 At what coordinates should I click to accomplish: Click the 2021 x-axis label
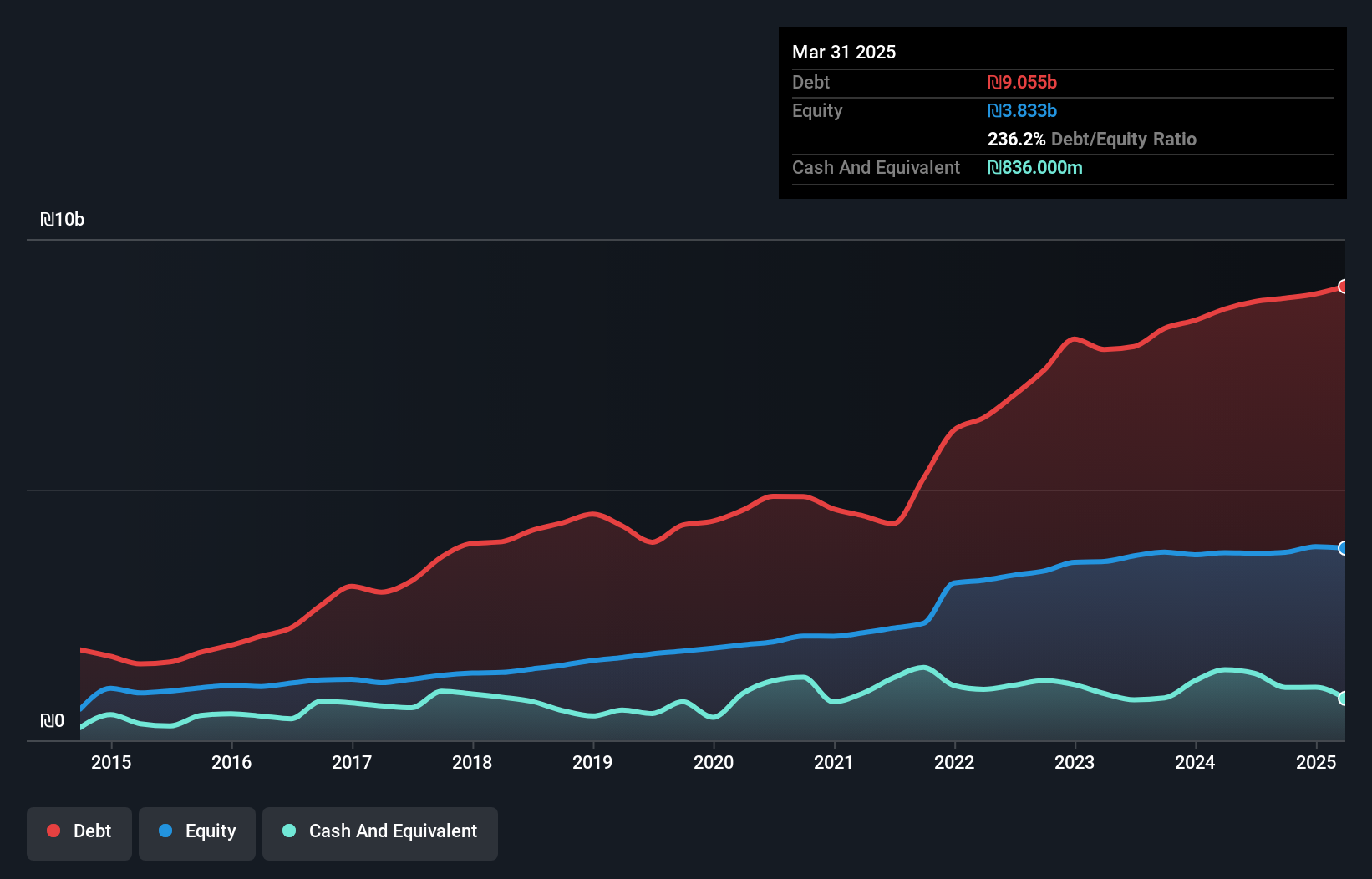coord(834,762)
